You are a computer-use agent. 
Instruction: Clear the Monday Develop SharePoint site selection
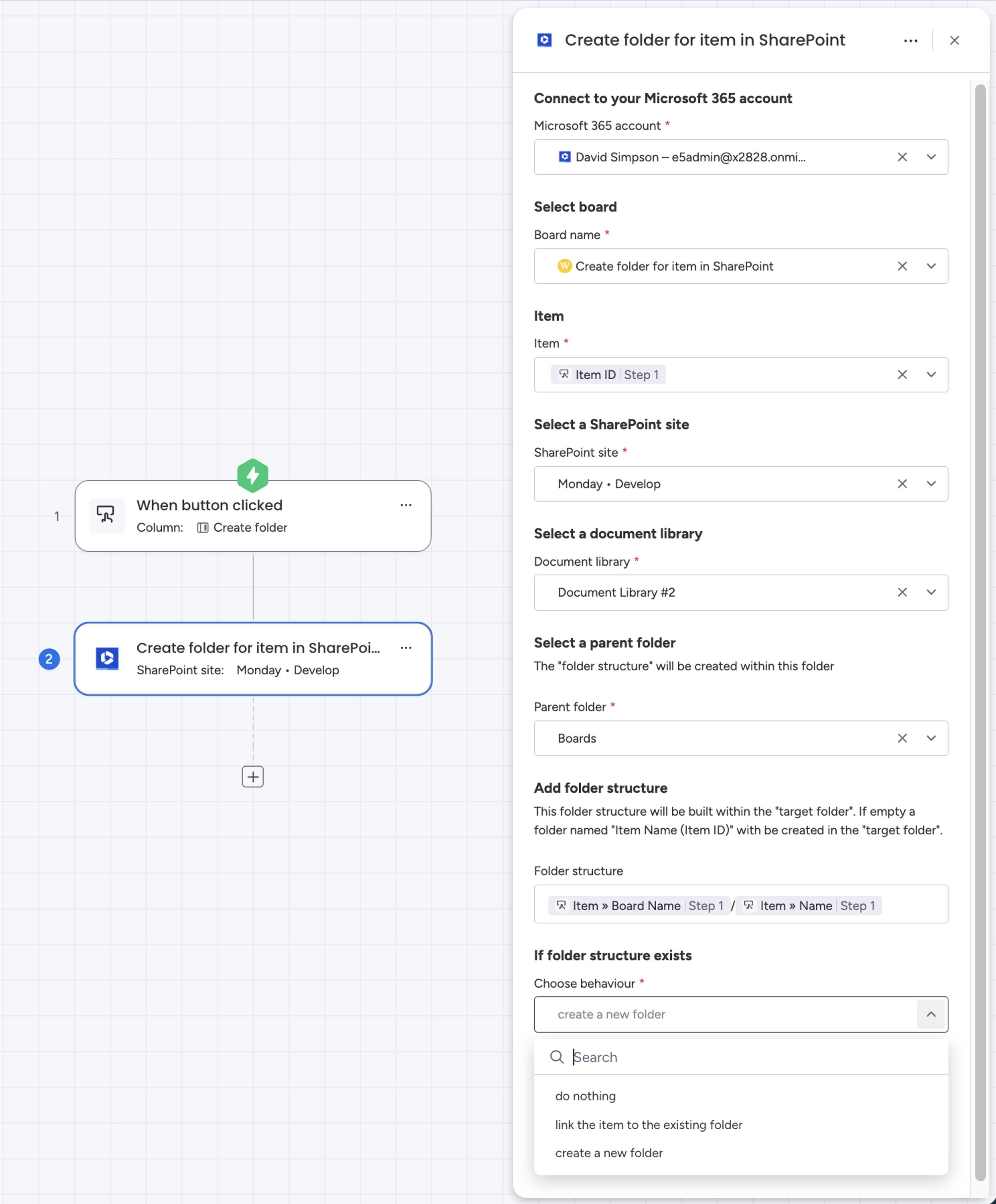[902, 483]
